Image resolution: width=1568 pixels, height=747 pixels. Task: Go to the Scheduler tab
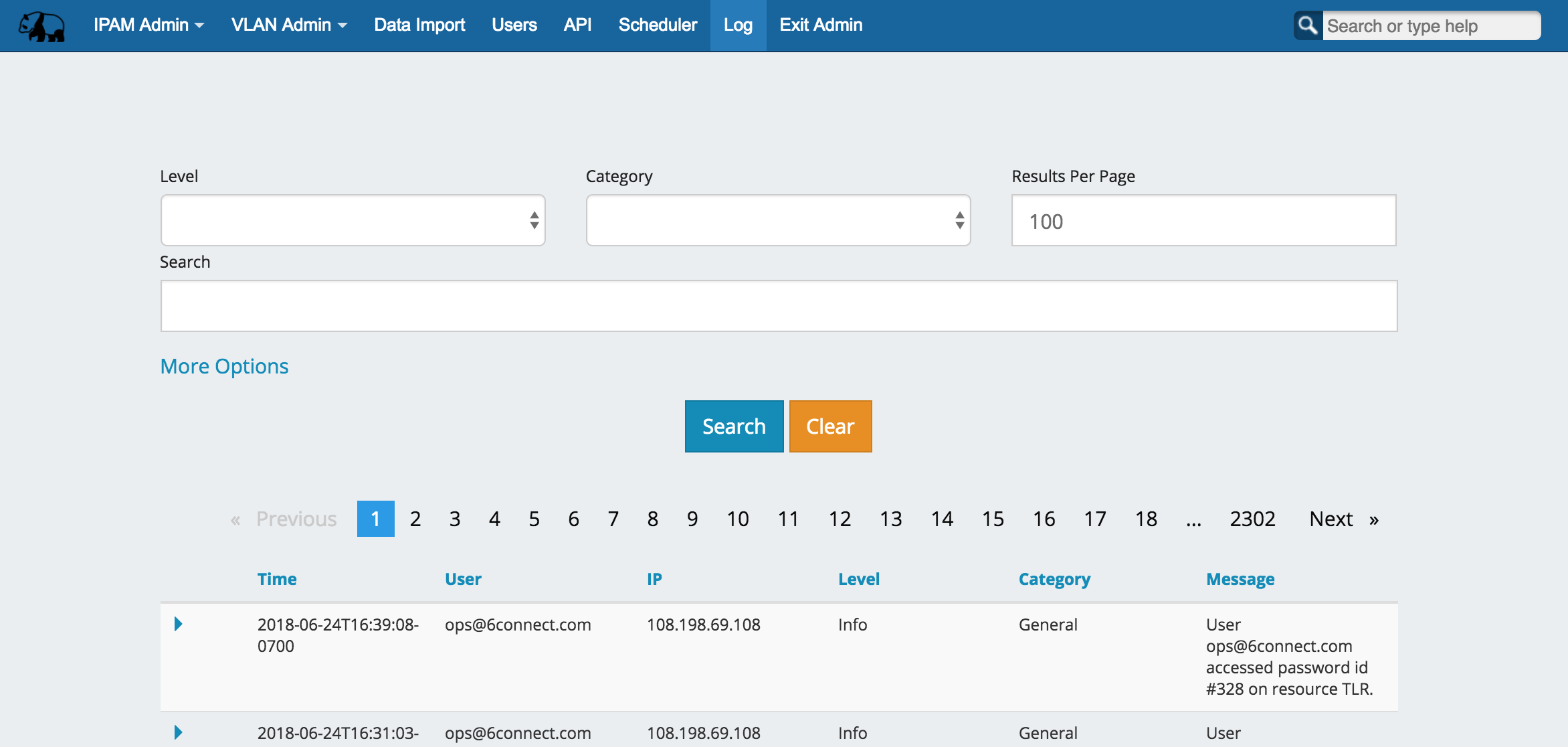658,25
